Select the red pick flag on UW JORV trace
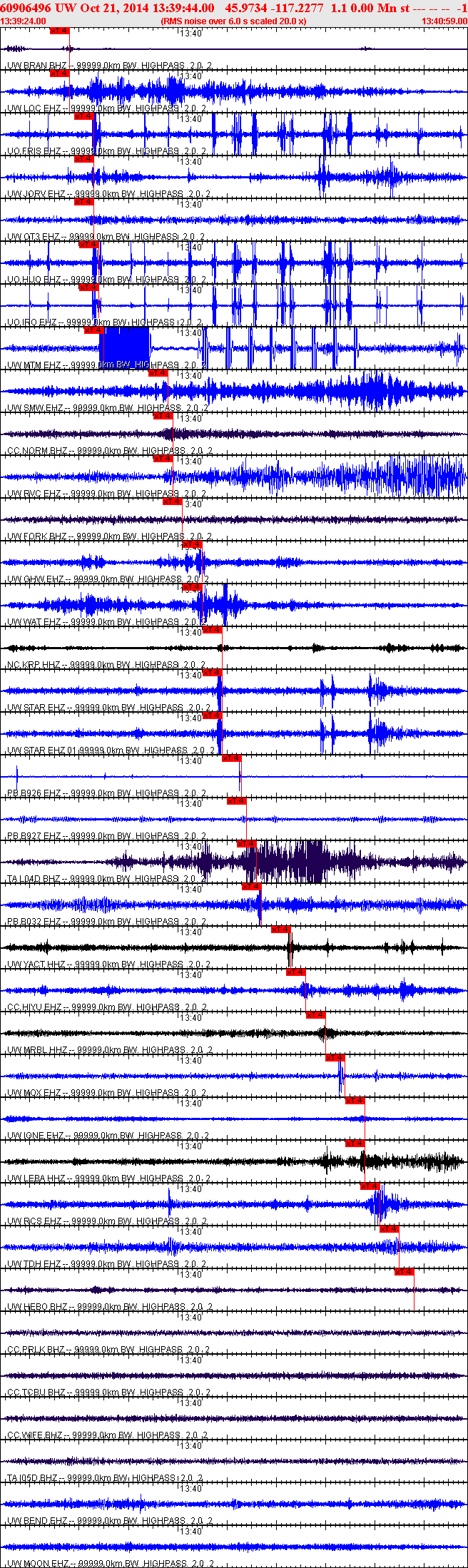The image size is (468, 1568). [84, 159]
